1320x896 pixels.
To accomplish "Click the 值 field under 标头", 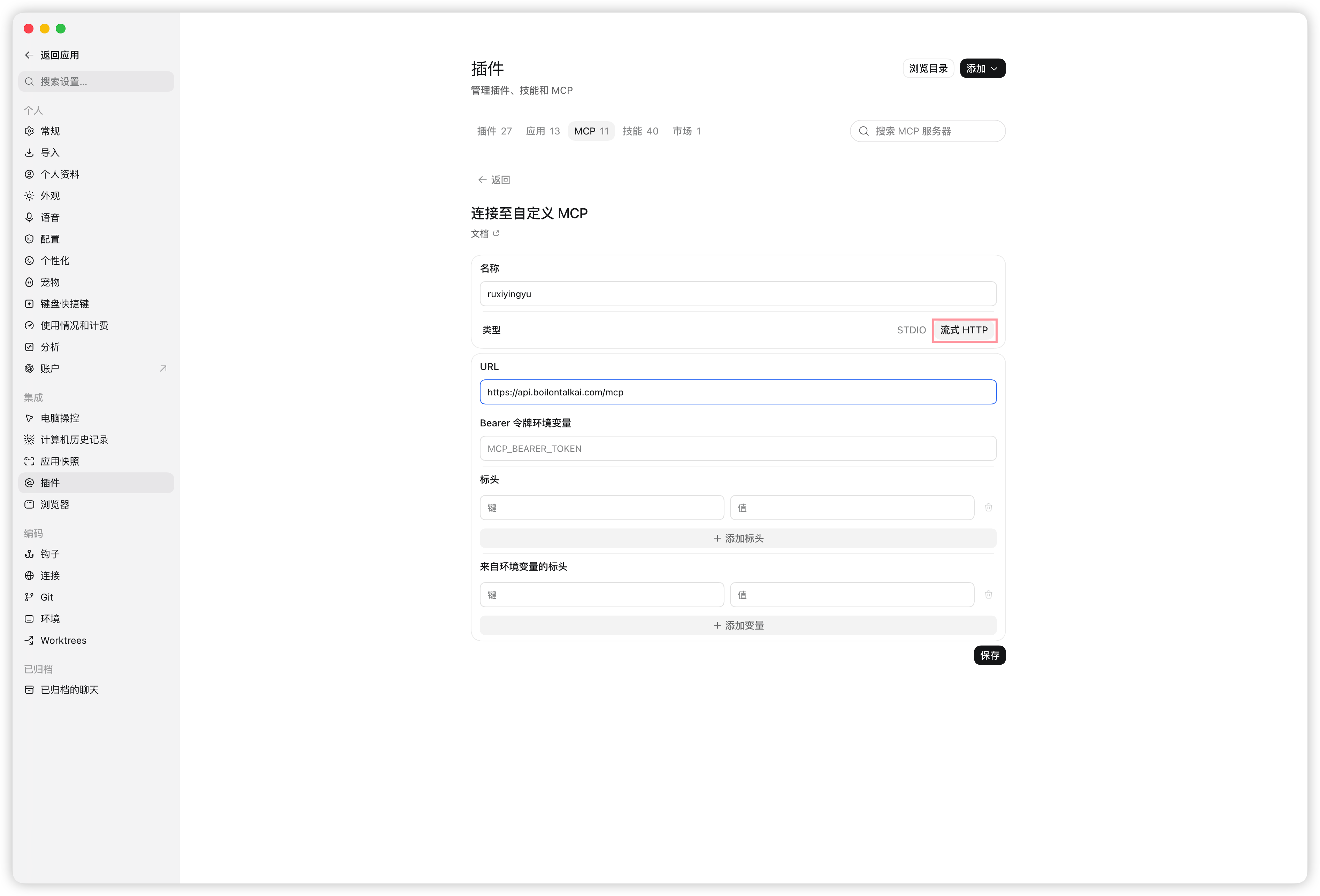I will [x=851, y=508].
